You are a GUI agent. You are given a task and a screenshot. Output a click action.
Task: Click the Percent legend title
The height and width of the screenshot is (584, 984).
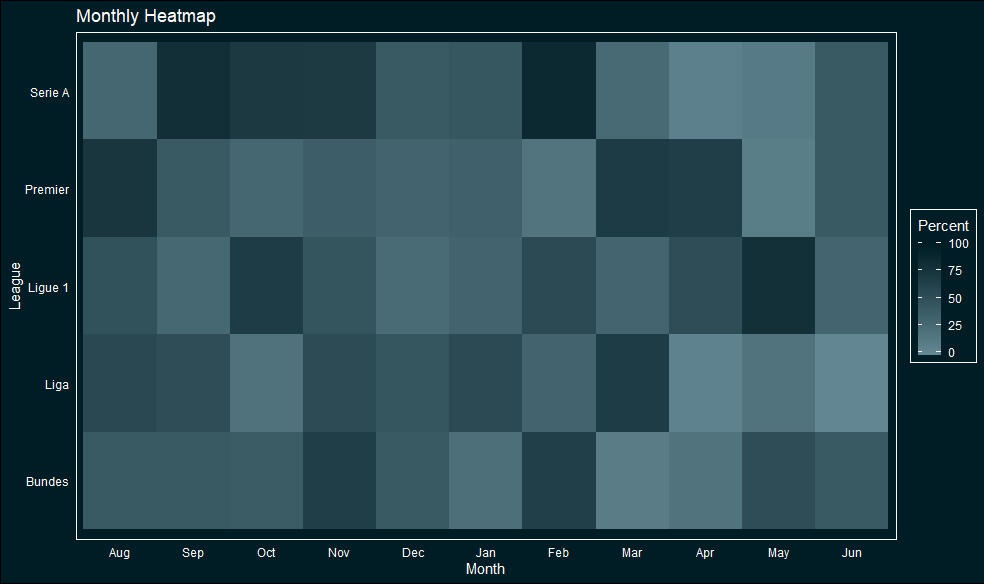pyautogui.click(x=943, y=226)
